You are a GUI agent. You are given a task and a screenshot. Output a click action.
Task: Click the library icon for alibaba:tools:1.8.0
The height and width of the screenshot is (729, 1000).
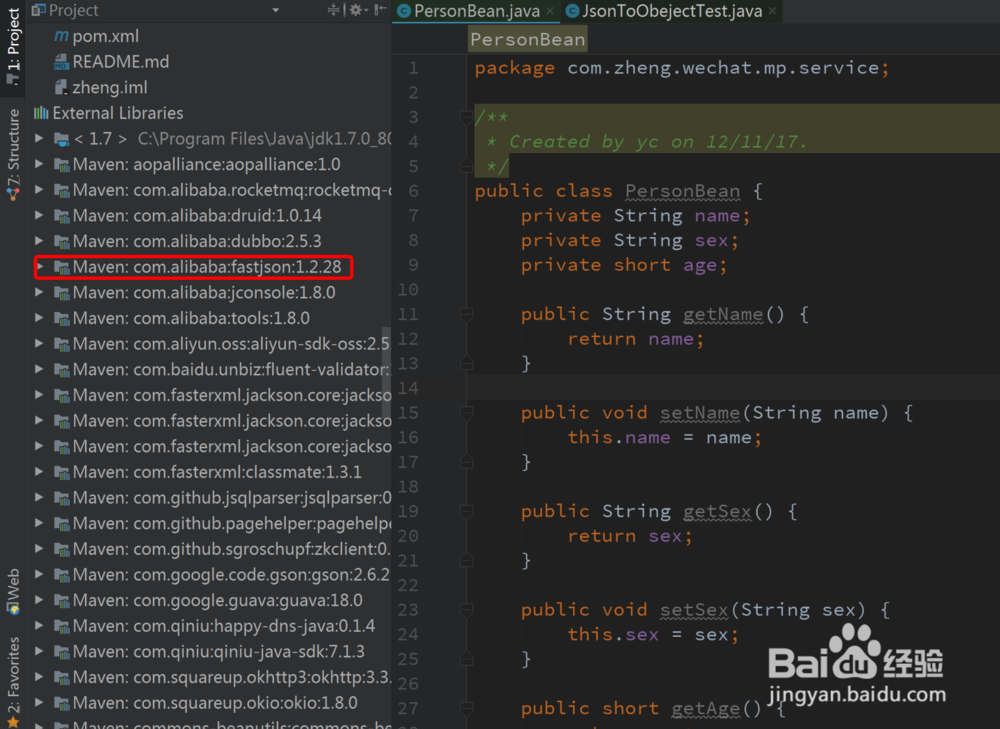click(62, 318)
